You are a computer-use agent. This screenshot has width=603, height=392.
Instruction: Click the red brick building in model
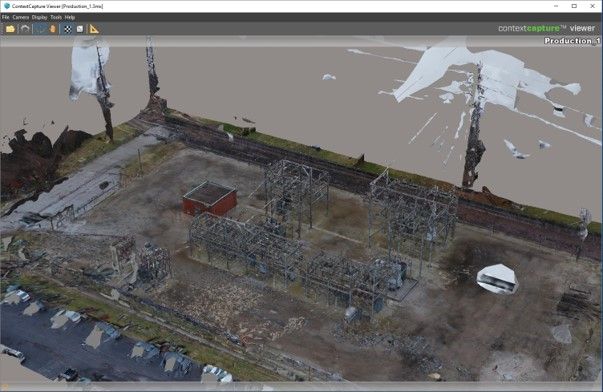pyautogui.click(x=210, y=199)
